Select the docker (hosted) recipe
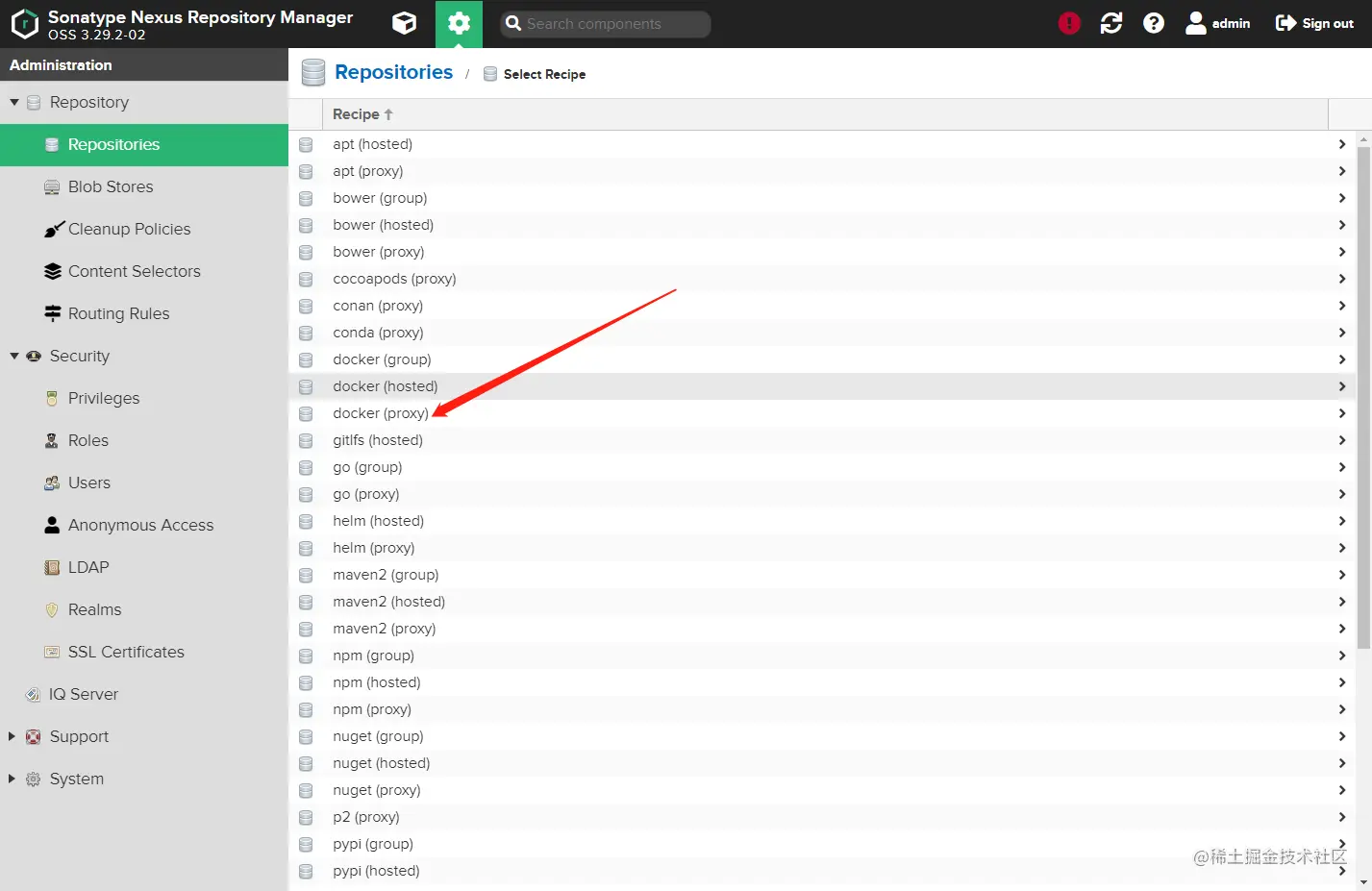 [822, 386]
